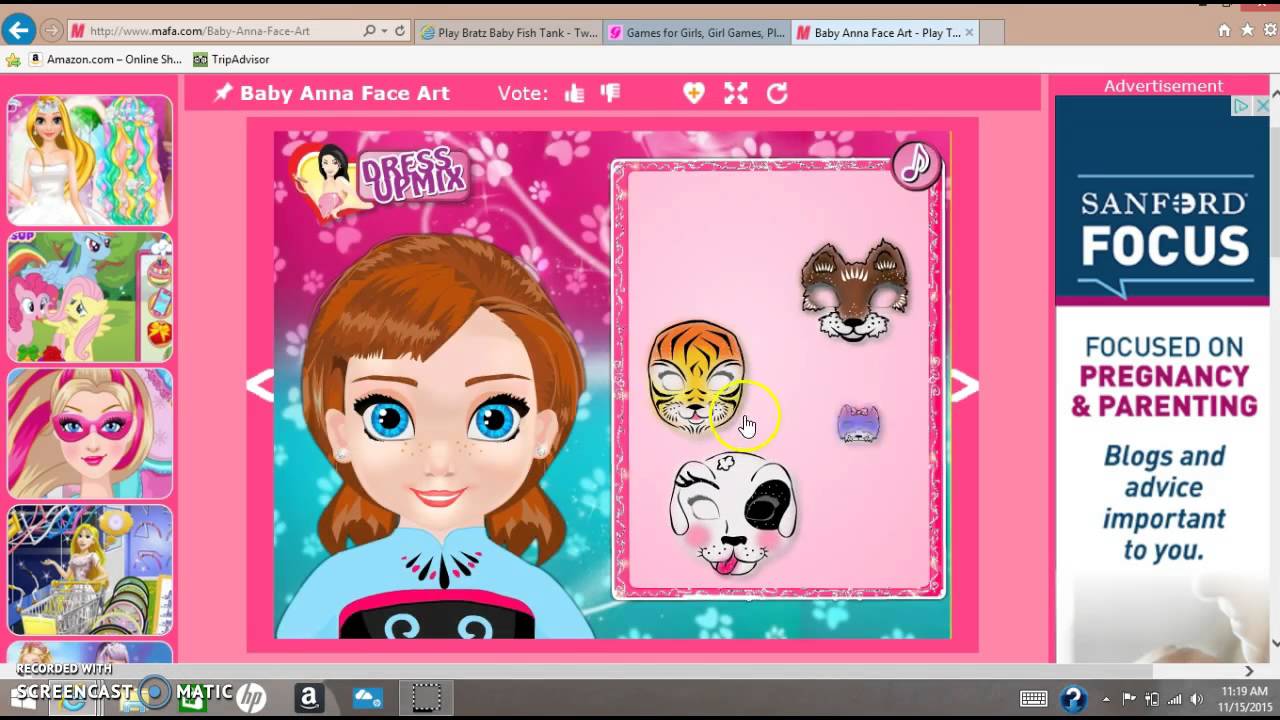Open the shopping cart princess game thumbnail

click(x=90, y=570)
